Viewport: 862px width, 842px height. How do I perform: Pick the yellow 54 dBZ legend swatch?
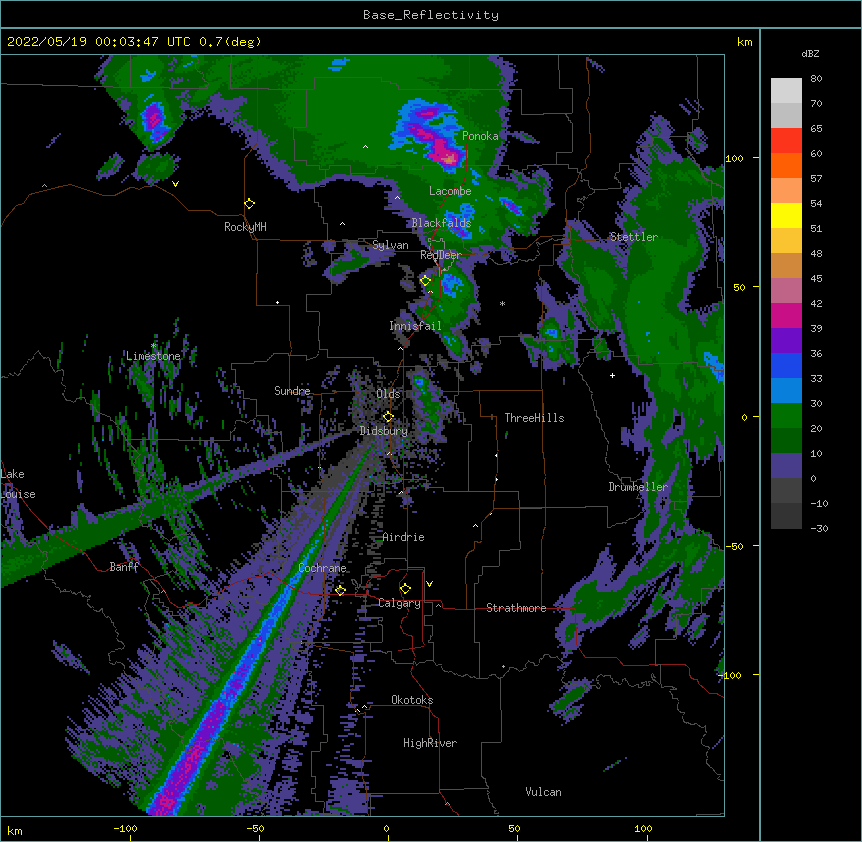pos(786,215)
